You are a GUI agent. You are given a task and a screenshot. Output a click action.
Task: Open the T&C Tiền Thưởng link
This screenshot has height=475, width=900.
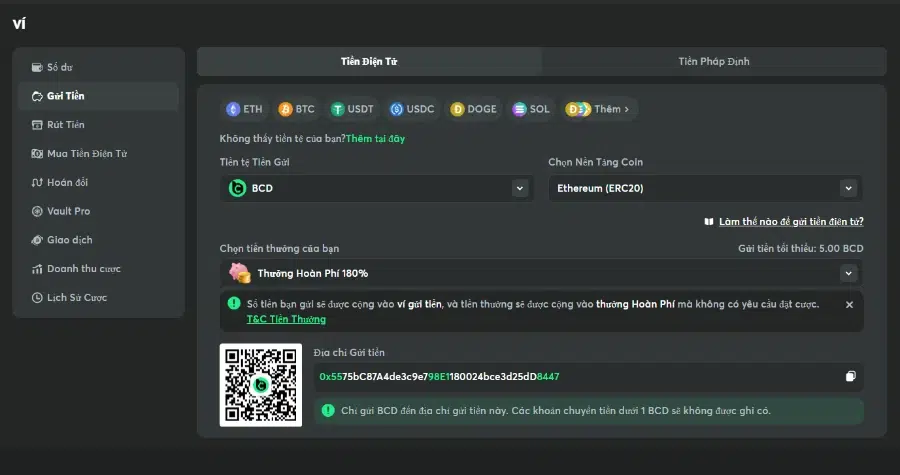click(286, 320)
